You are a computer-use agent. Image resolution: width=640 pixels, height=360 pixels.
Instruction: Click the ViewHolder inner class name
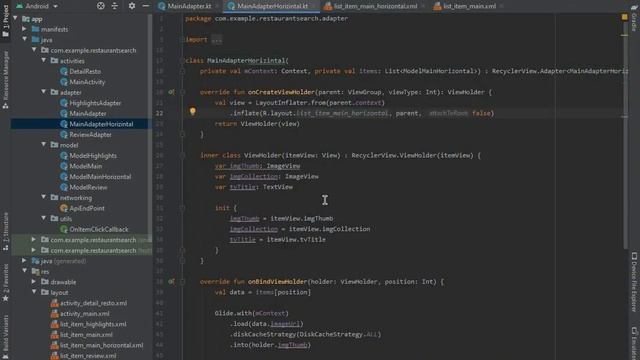pos(262,156)
